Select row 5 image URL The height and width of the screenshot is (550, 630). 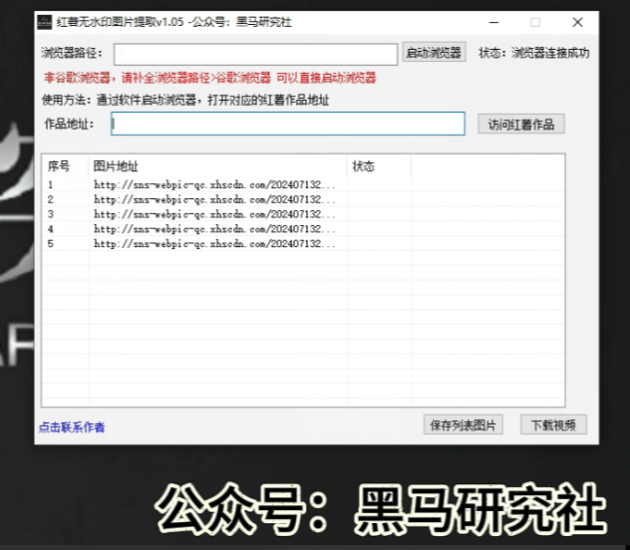point(215,243)
